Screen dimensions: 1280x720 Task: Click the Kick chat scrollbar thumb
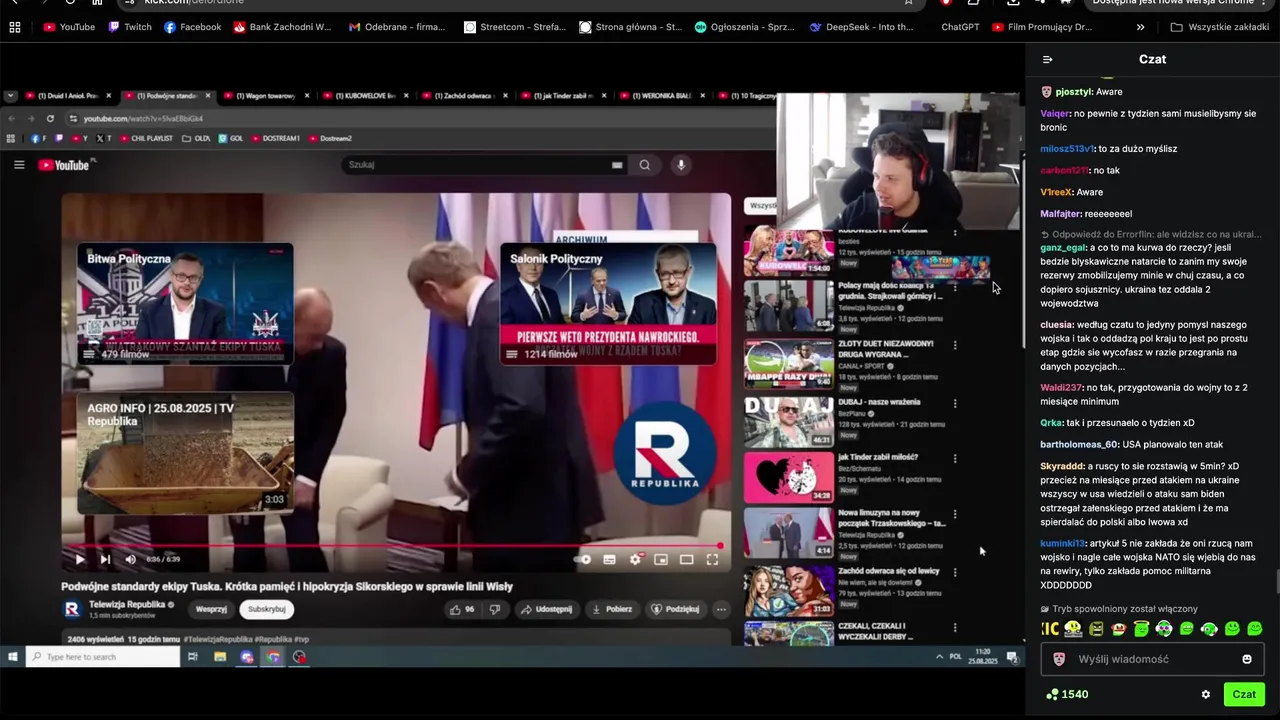coord(1276,581)
